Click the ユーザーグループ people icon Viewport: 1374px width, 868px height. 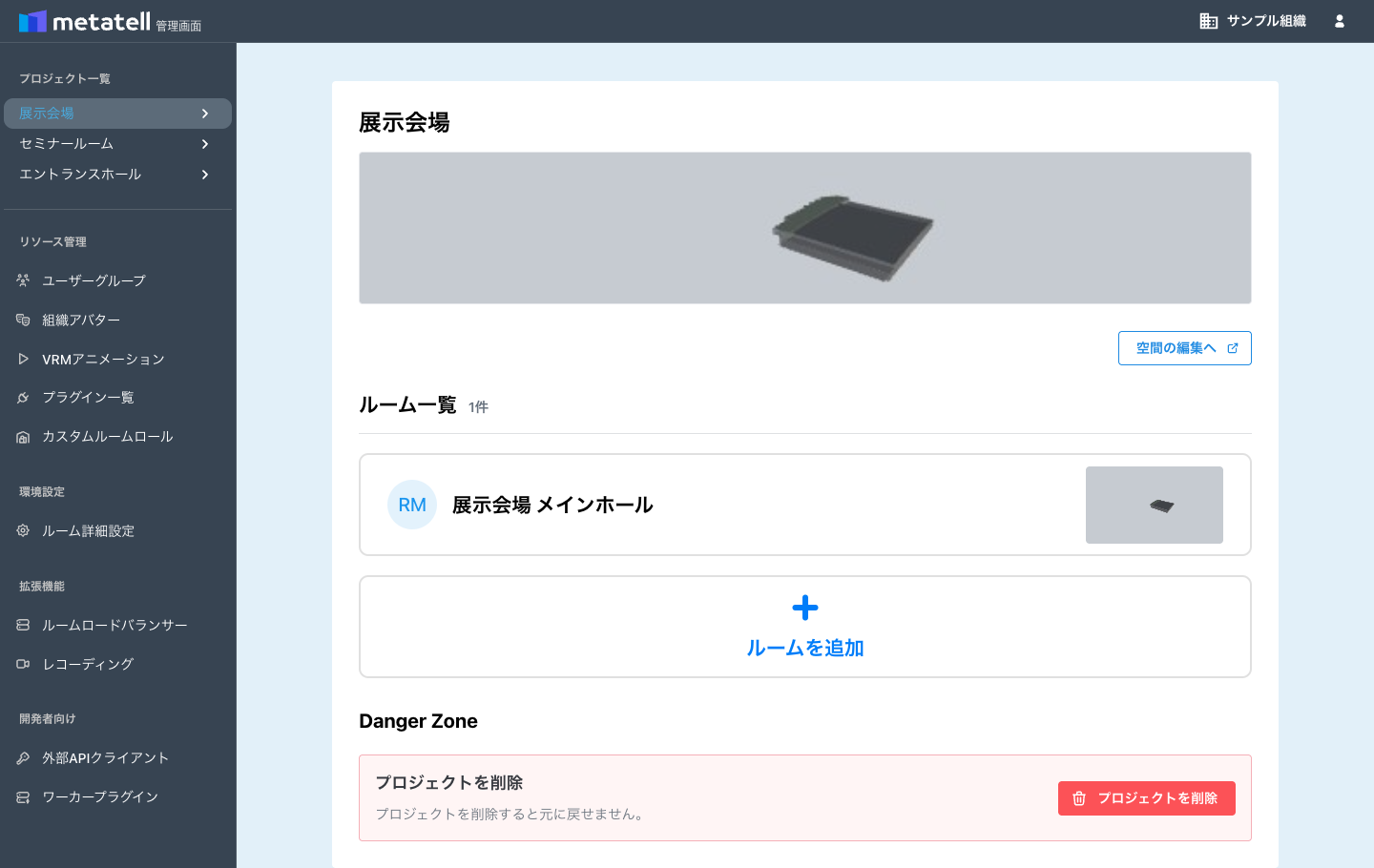pyautogui.click(x=23, y=280)
